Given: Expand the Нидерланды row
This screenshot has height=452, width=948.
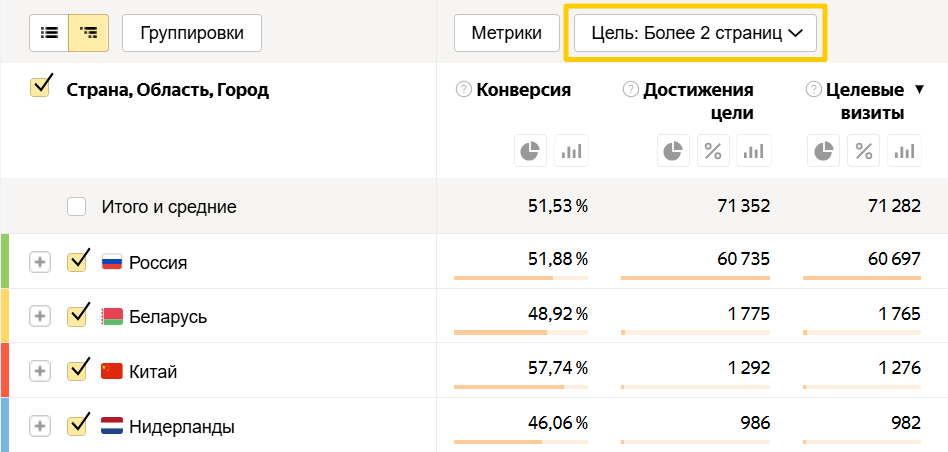Looking at the screenshot, I should 39,426.
